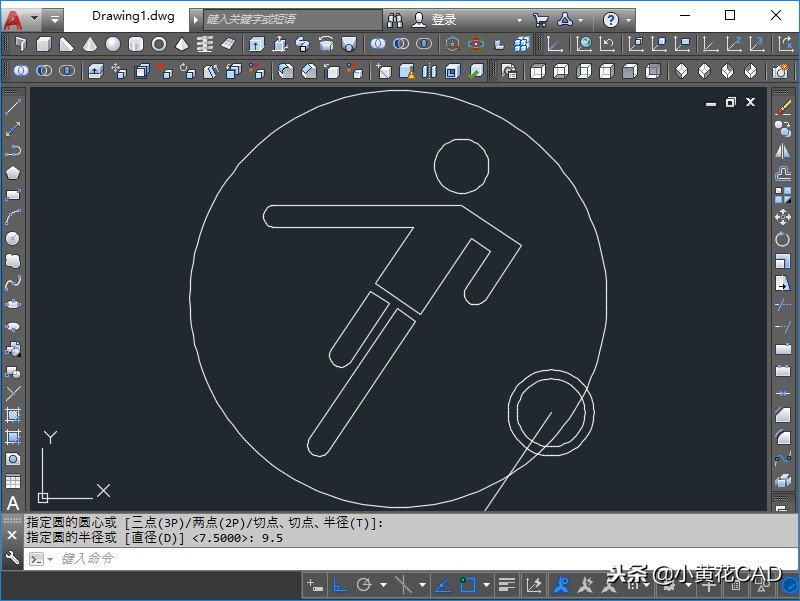
Task: Open the AutoCAD application menu
Action: pos(14,18)
